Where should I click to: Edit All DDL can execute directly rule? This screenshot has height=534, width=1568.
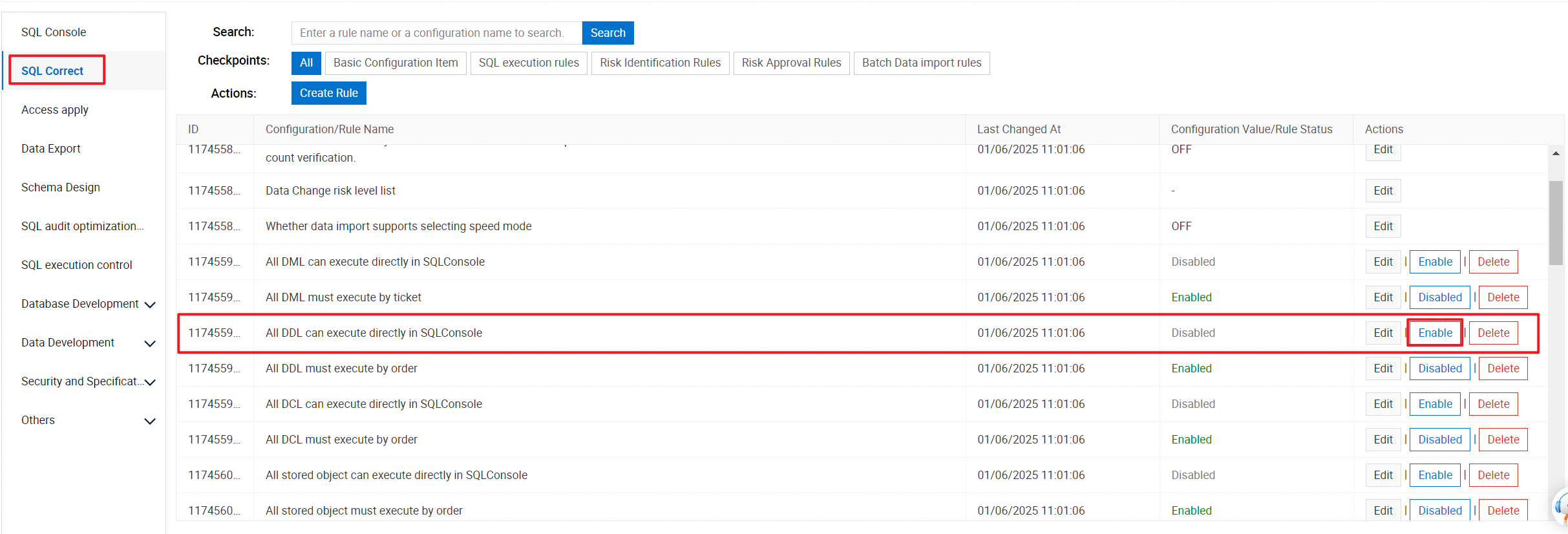pos(1383,333)
